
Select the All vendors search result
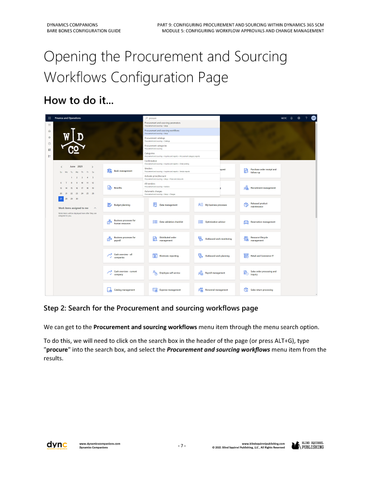(x=182, y=185)
